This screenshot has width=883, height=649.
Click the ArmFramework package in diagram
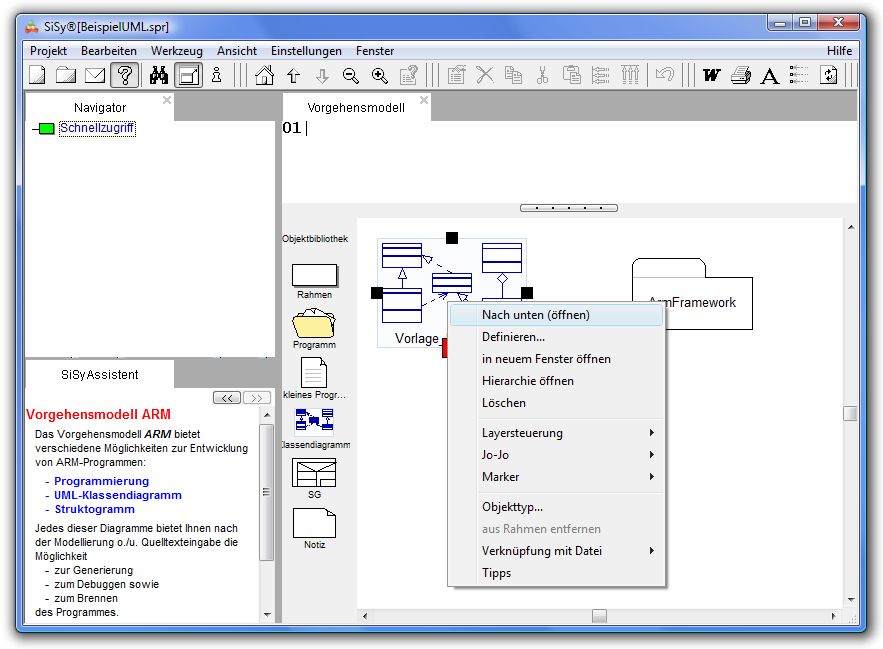pos(692,294)
